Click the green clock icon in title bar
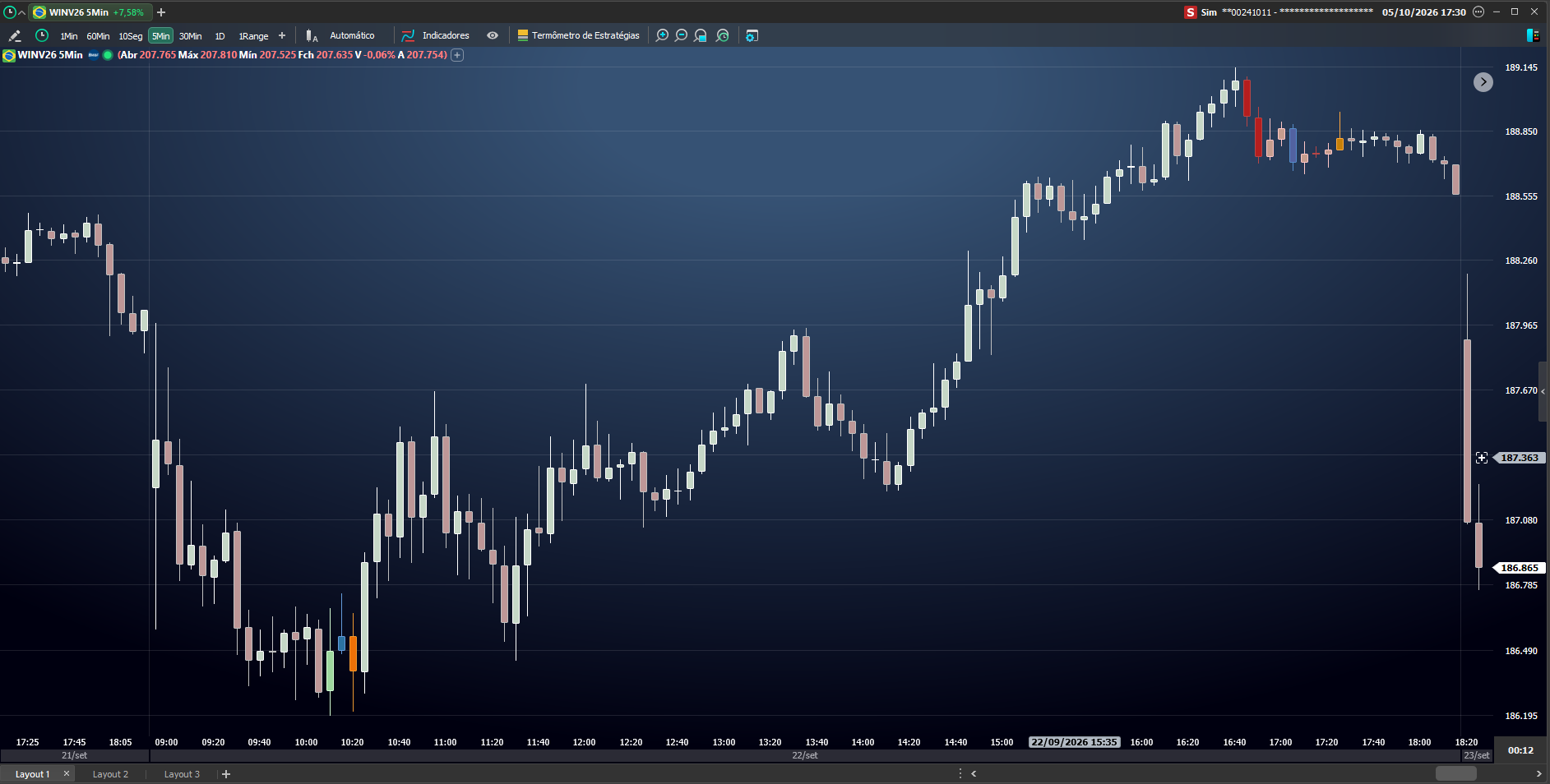Viewport: 1550px width, 784px height. (10, 12)
